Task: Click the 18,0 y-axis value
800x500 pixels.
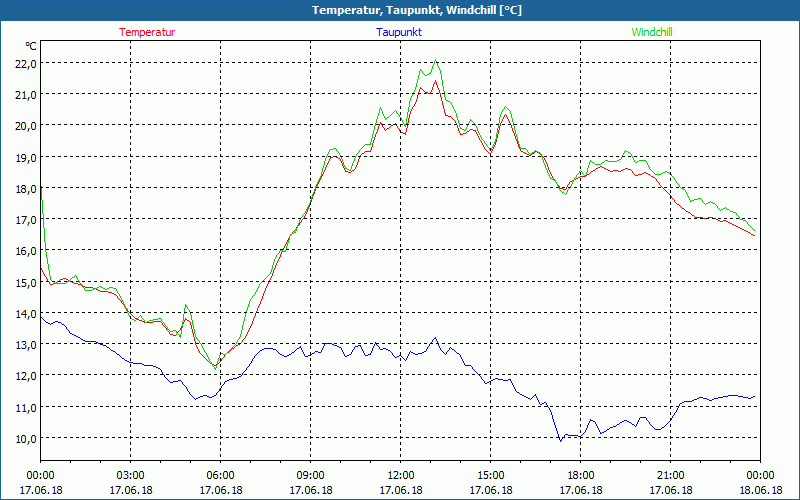Action: point(27,188)
